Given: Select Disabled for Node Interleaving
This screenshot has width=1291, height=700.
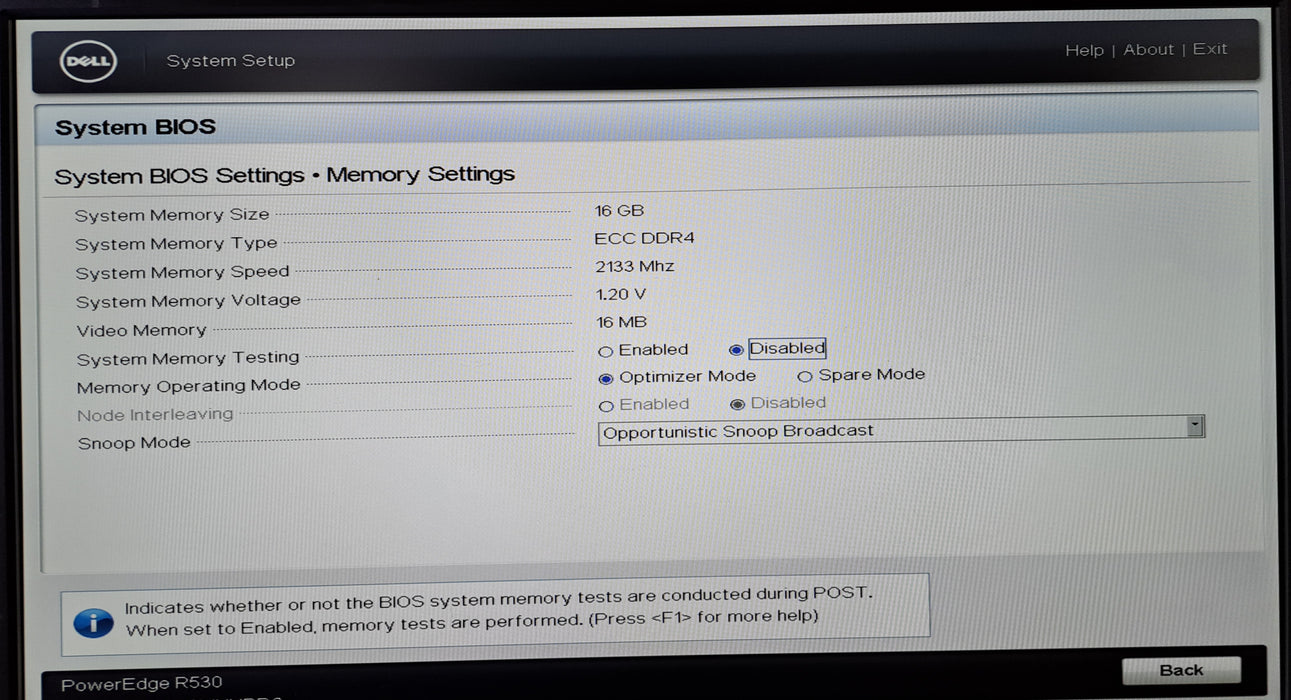Looking at the screenshot, I should pyautogui.click(x=737, y=404).
